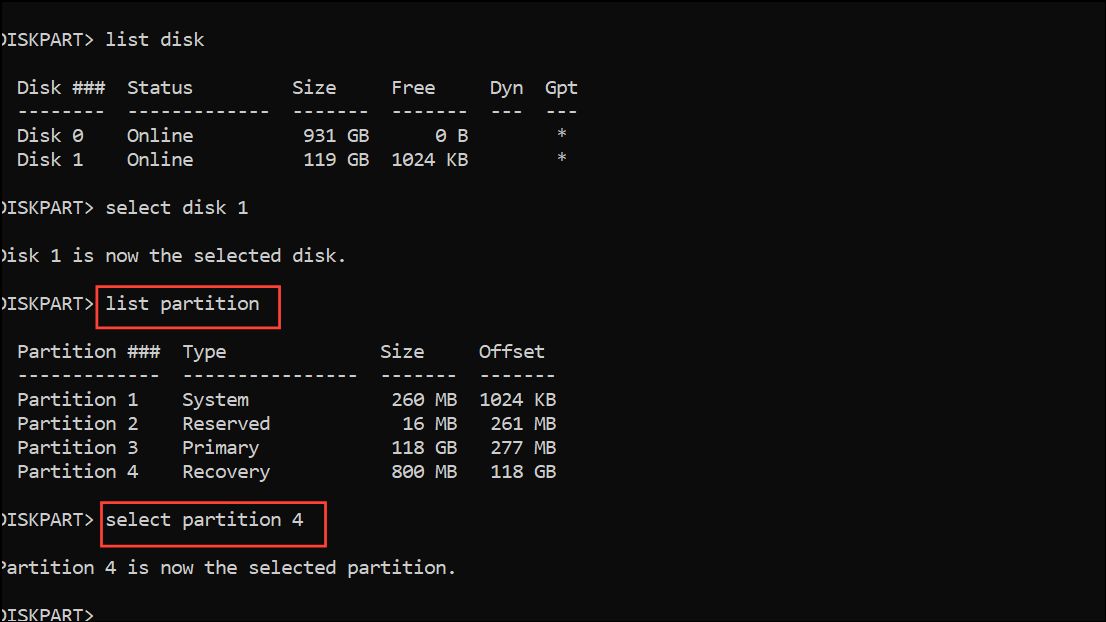The height and width of the screenshot is (622, 1106).
Task: Click the Gpt asterisk for Disk 0
Action: (x=561, y=134)
